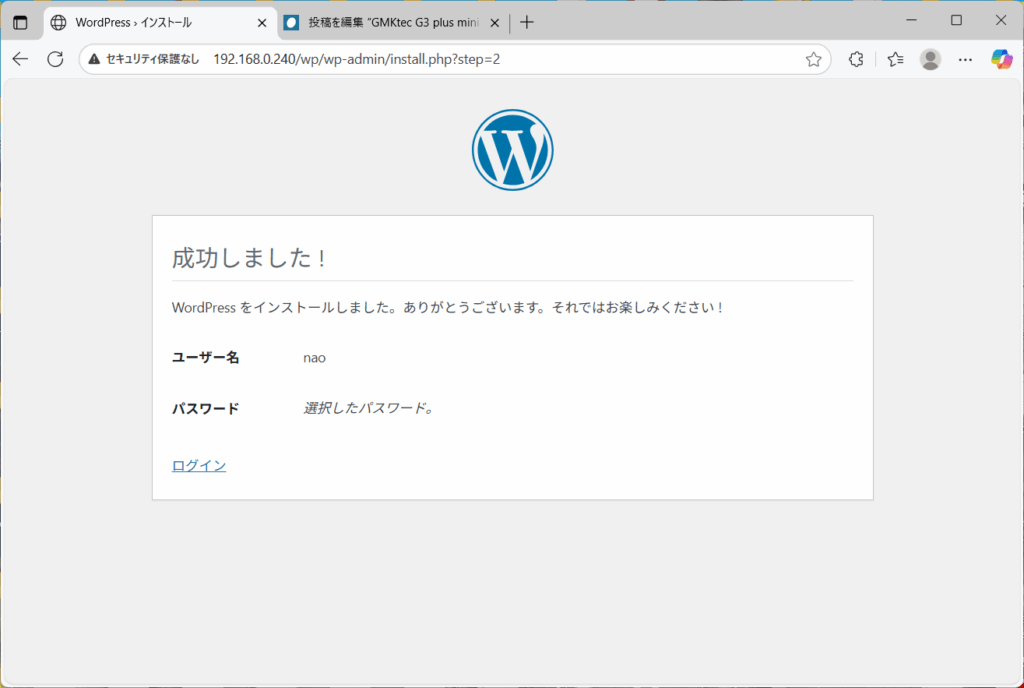The height and width of the screenshot is (688, 1024).
Task: Add this page to favorites with star
Action: coord(813,59)
